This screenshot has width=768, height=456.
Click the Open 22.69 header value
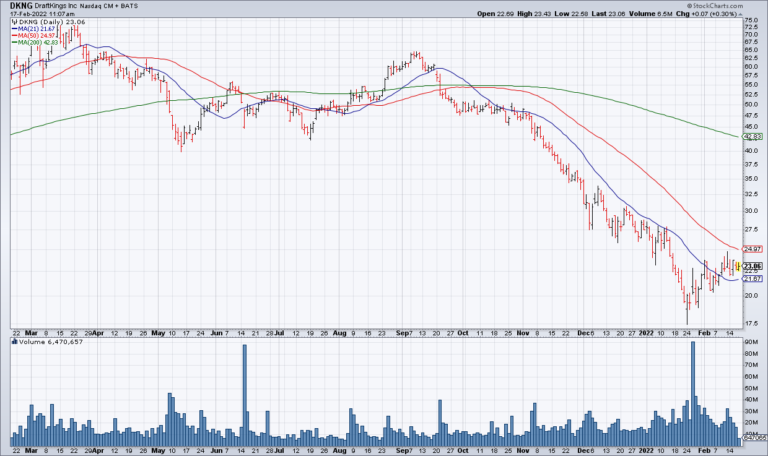click(525, 12)
